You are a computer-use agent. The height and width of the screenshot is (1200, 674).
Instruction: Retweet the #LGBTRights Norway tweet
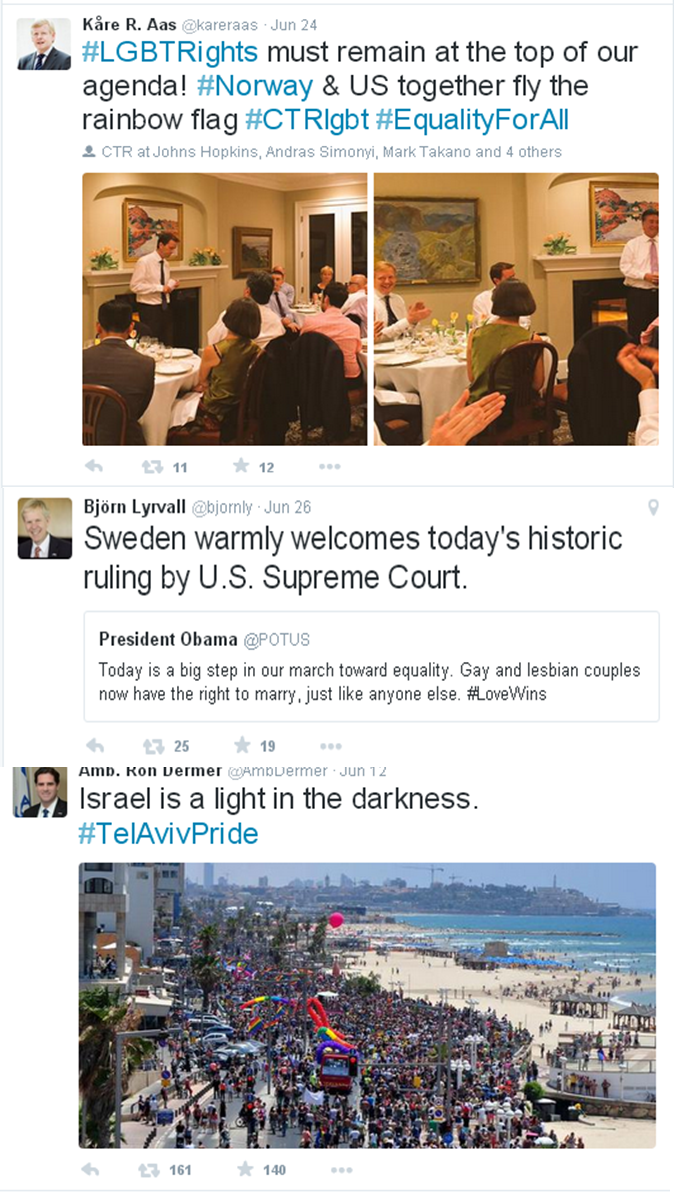point(153,466)
